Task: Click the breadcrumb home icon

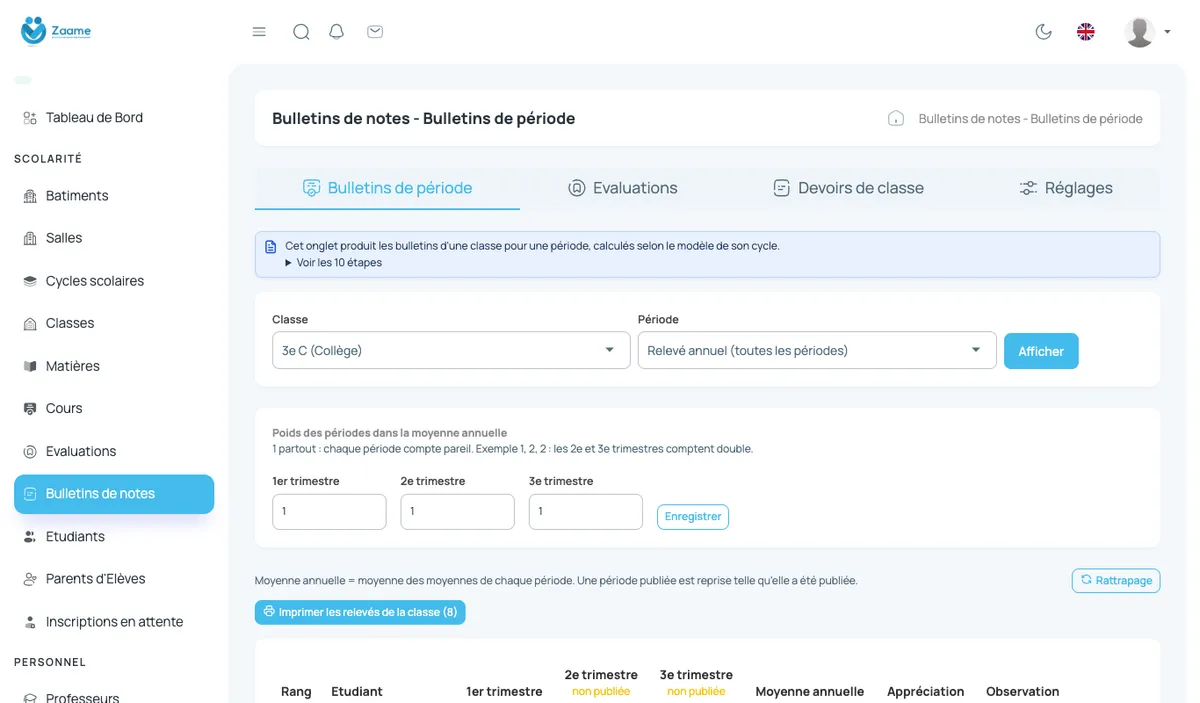Action: 896,118
